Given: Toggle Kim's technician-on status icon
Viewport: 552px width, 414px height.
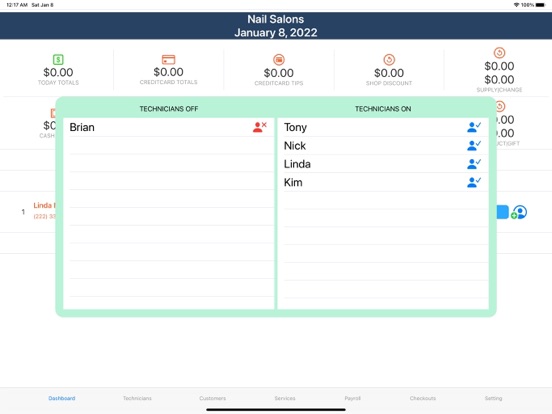Looking at the screenshot, I should [x=474, y=182].
